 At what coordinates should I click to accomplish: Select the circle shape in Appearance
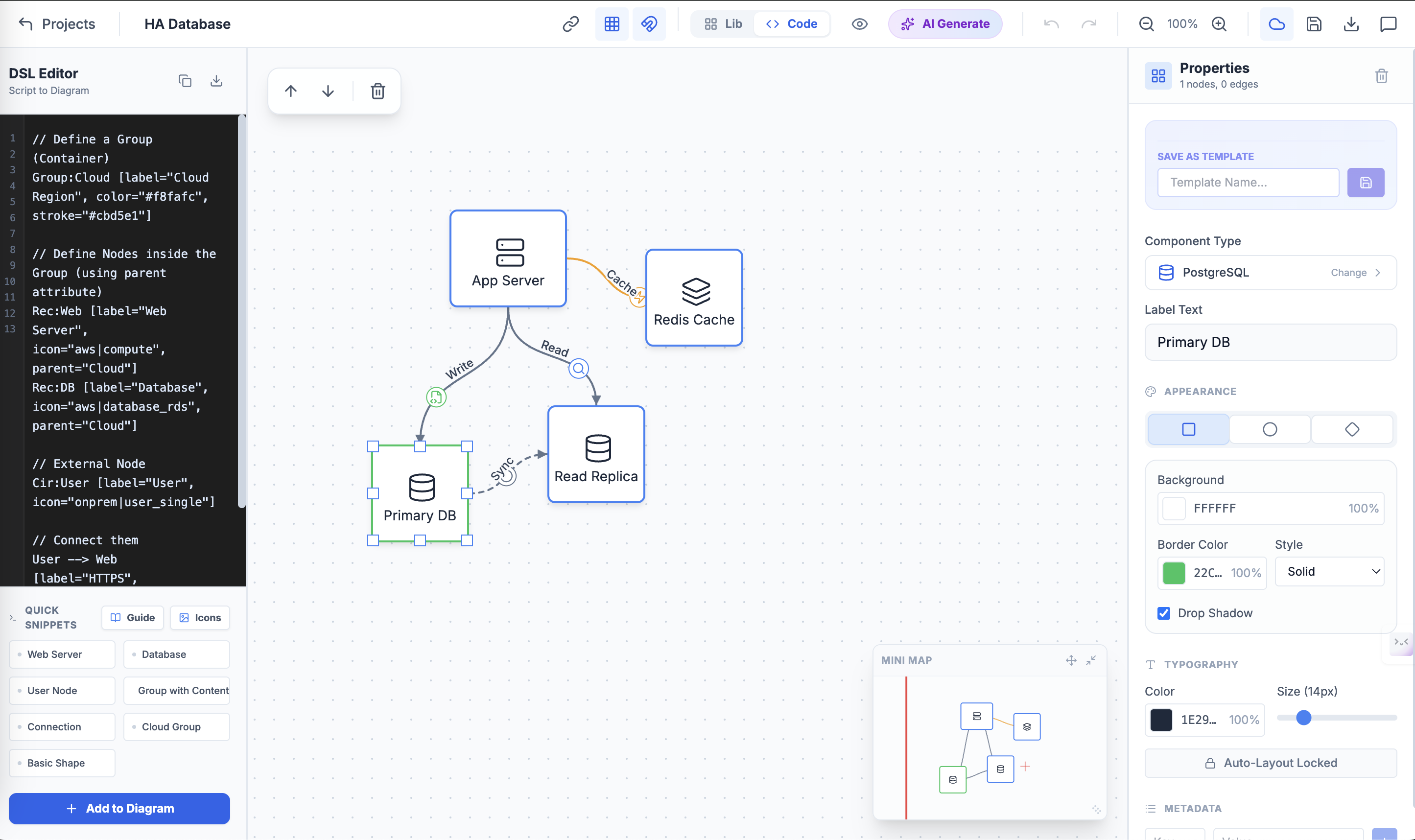point(1270,429)
